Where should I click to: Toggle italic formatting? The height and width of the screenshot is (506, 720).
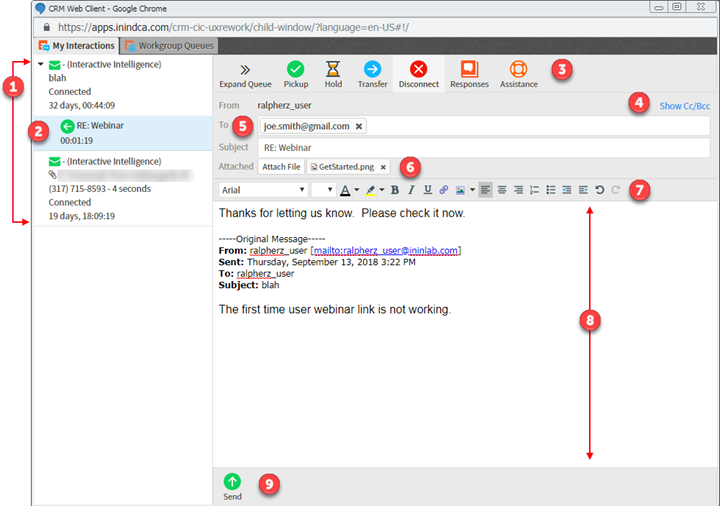pyautogui.click(x=411, y=189)
